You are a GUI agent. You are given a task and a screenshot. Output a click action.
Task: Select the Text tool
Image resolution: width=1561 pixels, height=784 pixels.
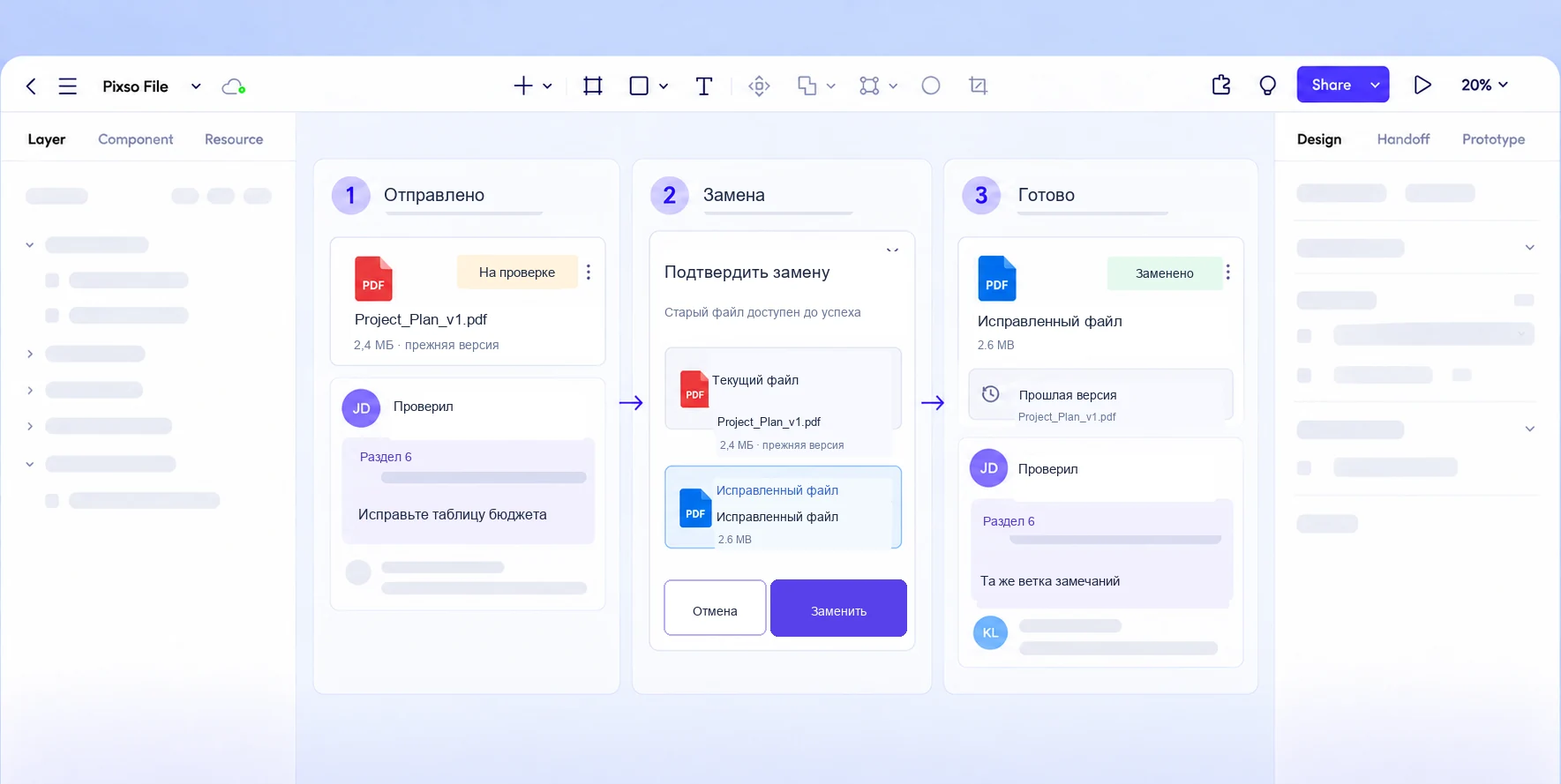[703, 86]
